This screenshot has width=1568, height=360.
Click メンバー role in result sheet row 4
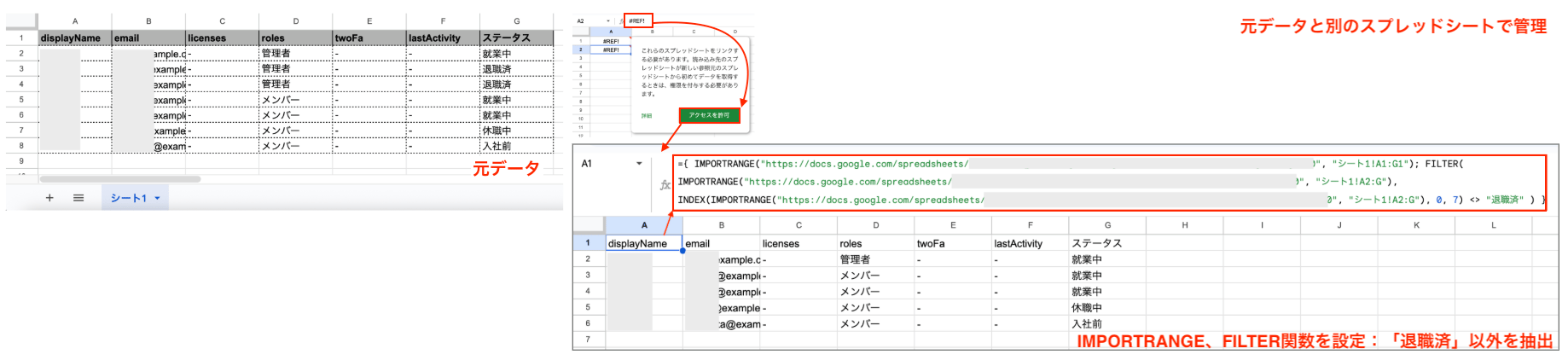tap(876, 292)
